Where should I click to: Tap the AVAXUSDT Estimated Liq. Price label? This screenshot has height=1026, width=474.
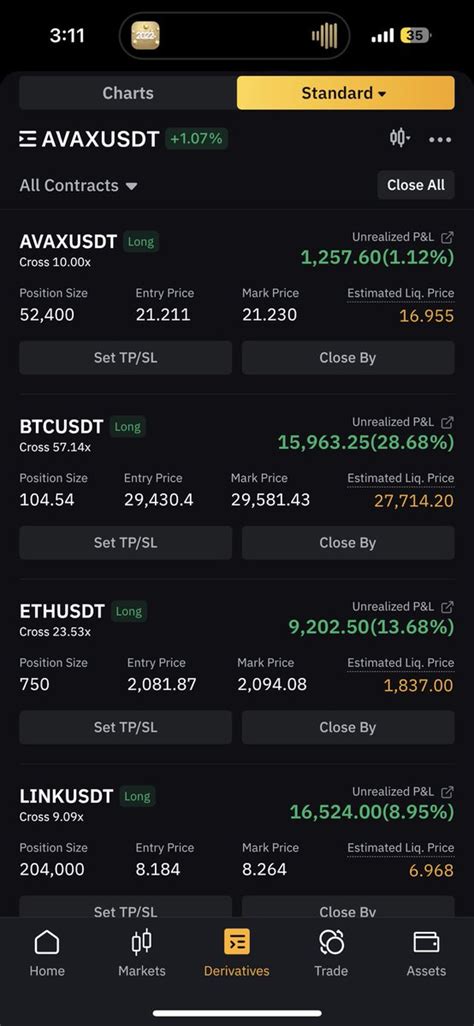401,293
